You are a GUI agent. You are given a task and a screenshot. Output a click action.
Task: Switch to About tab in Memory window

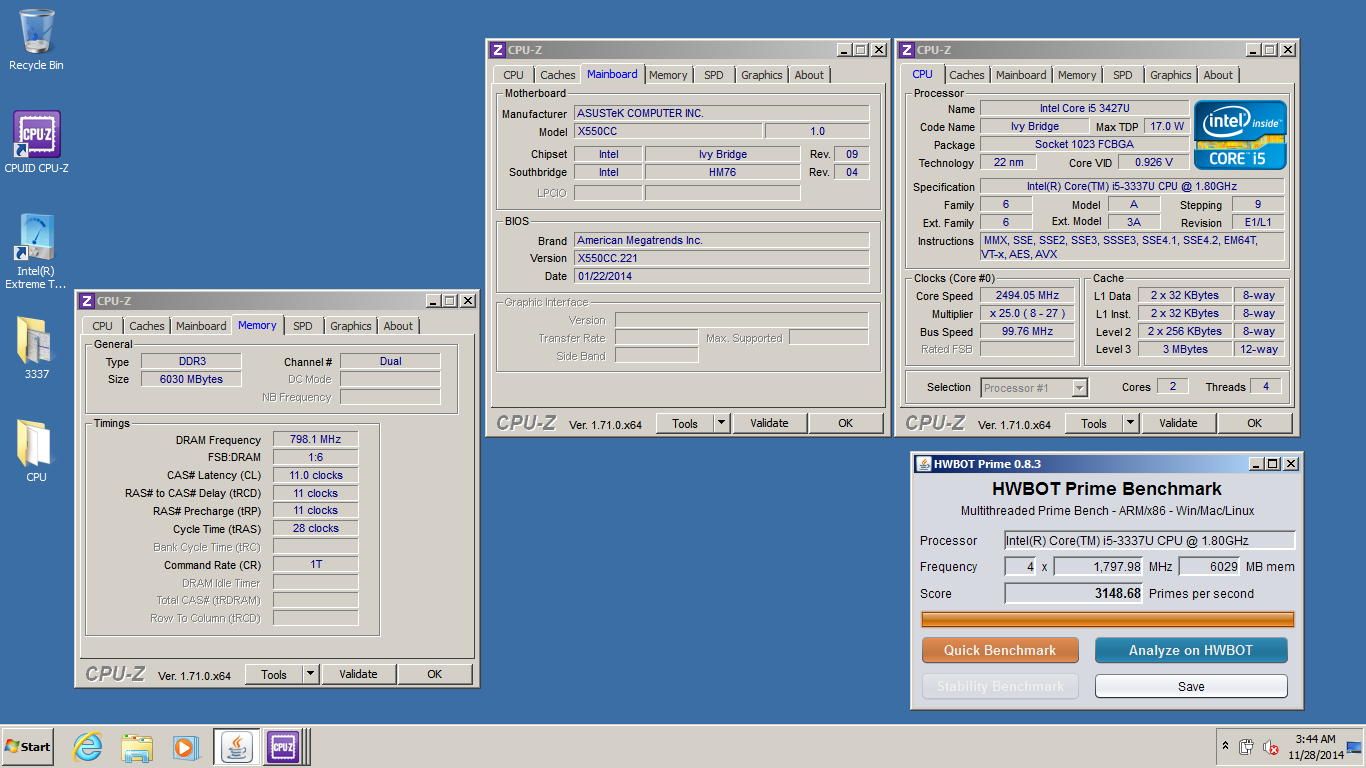(398, 326)
